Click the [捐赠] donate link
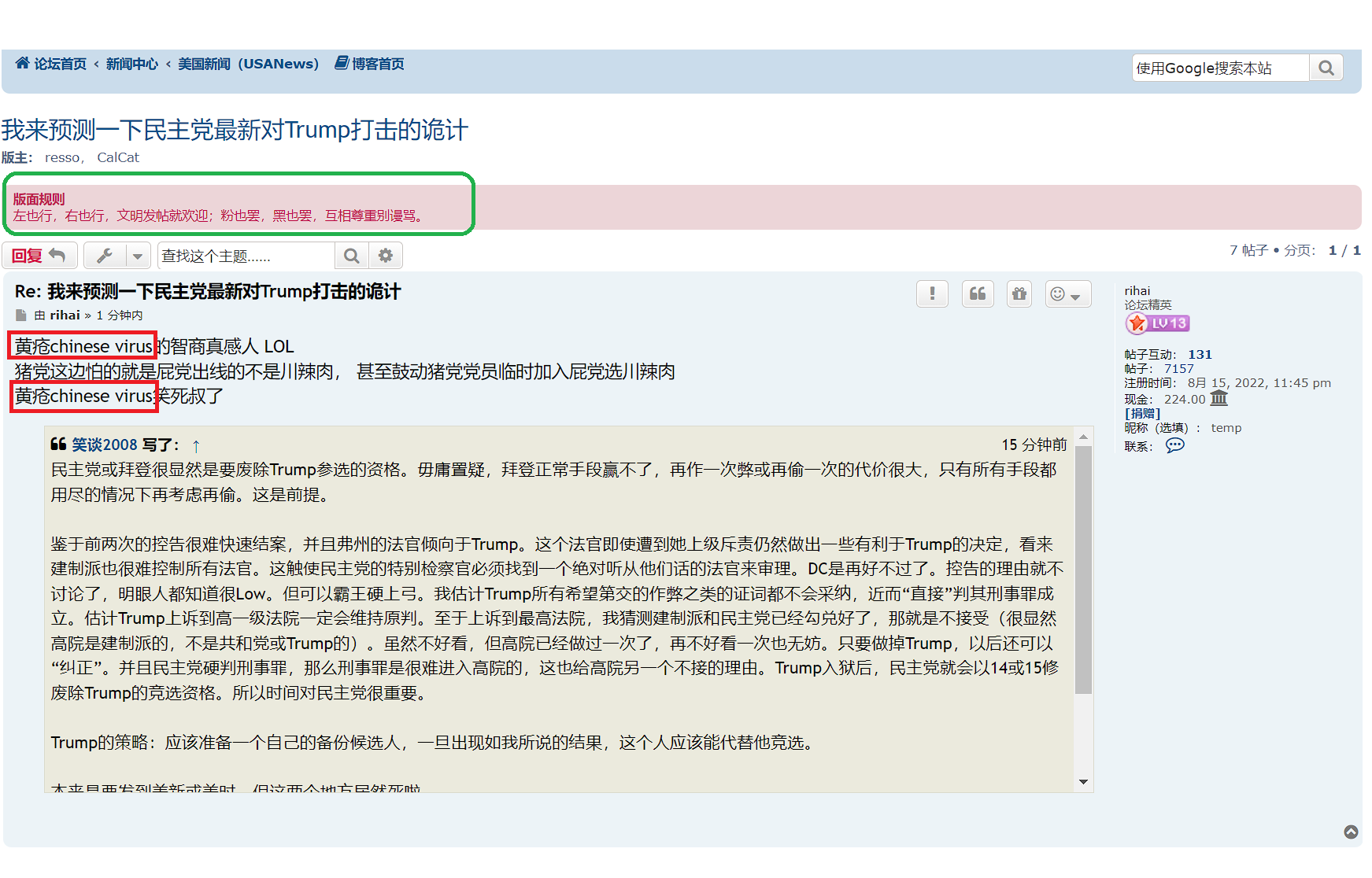Viewport: 1372px width, 878px height. coord(1142,413)
